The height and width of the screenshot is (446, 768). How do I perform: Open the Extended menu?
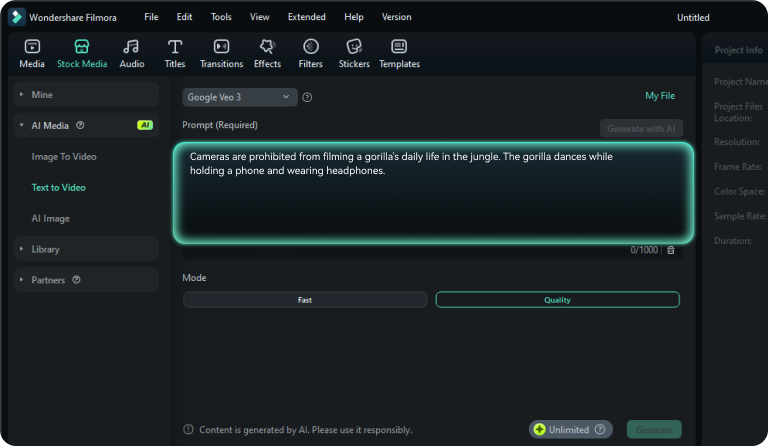[x=307, y=17]
